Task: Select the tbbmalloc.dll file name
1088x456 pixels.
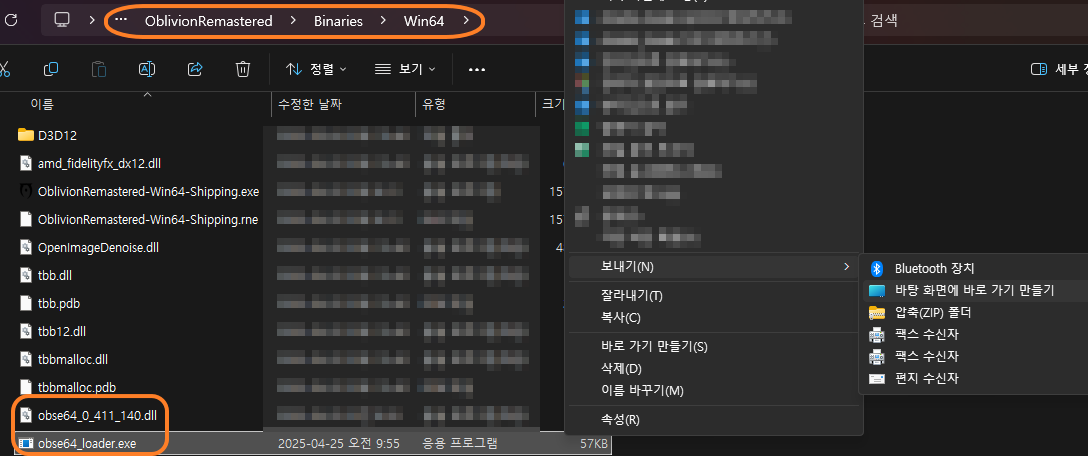Action: click(x=73, y=360)
